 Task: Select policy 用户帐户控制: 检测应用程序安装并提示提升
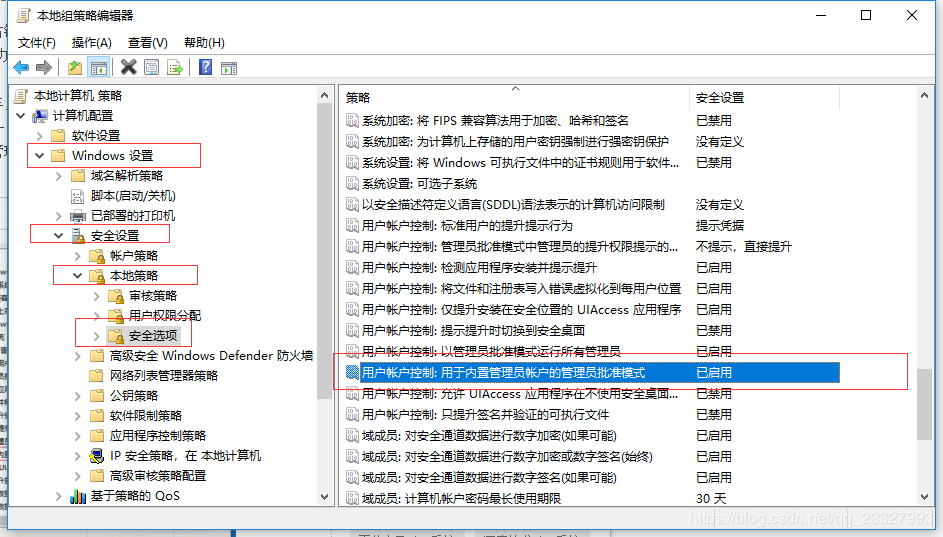[x=479, y=268]
